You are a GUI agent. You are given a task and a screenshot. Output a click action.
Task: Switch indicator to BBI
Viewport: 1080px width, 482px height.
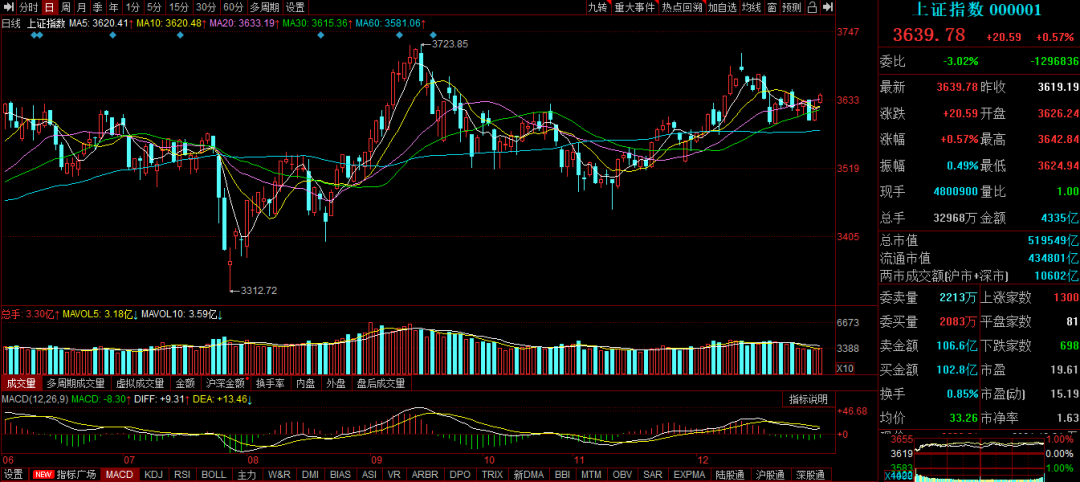(563, 474)
